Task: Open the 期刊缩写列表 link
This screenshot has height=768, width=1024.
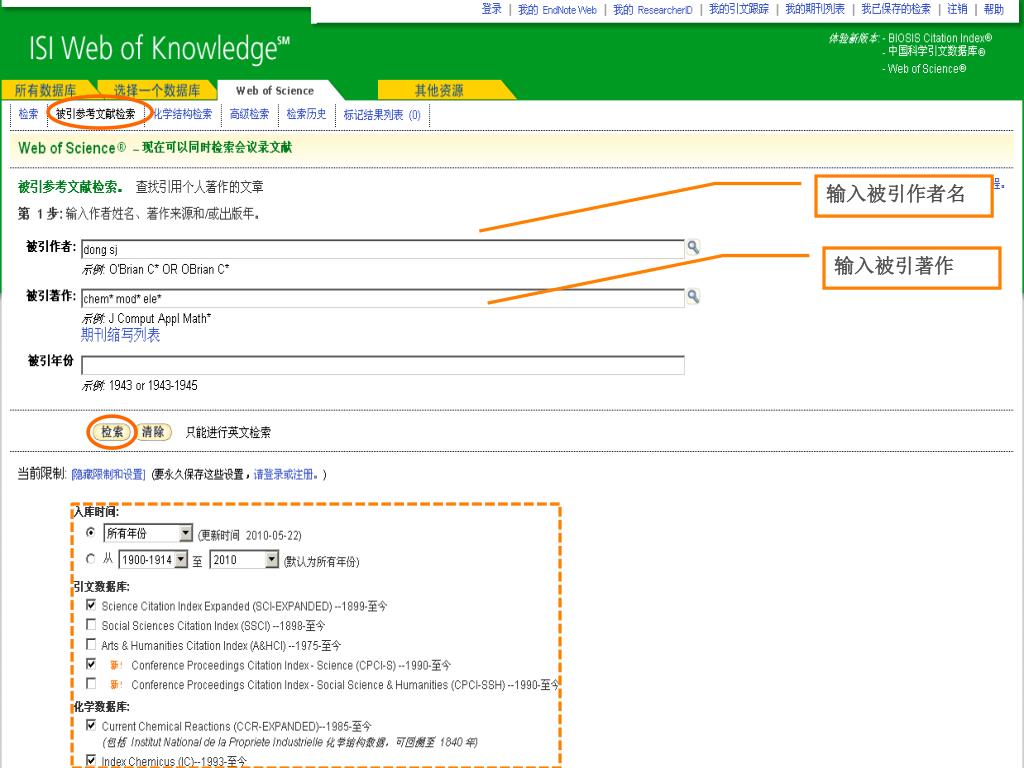Action: 120,335
